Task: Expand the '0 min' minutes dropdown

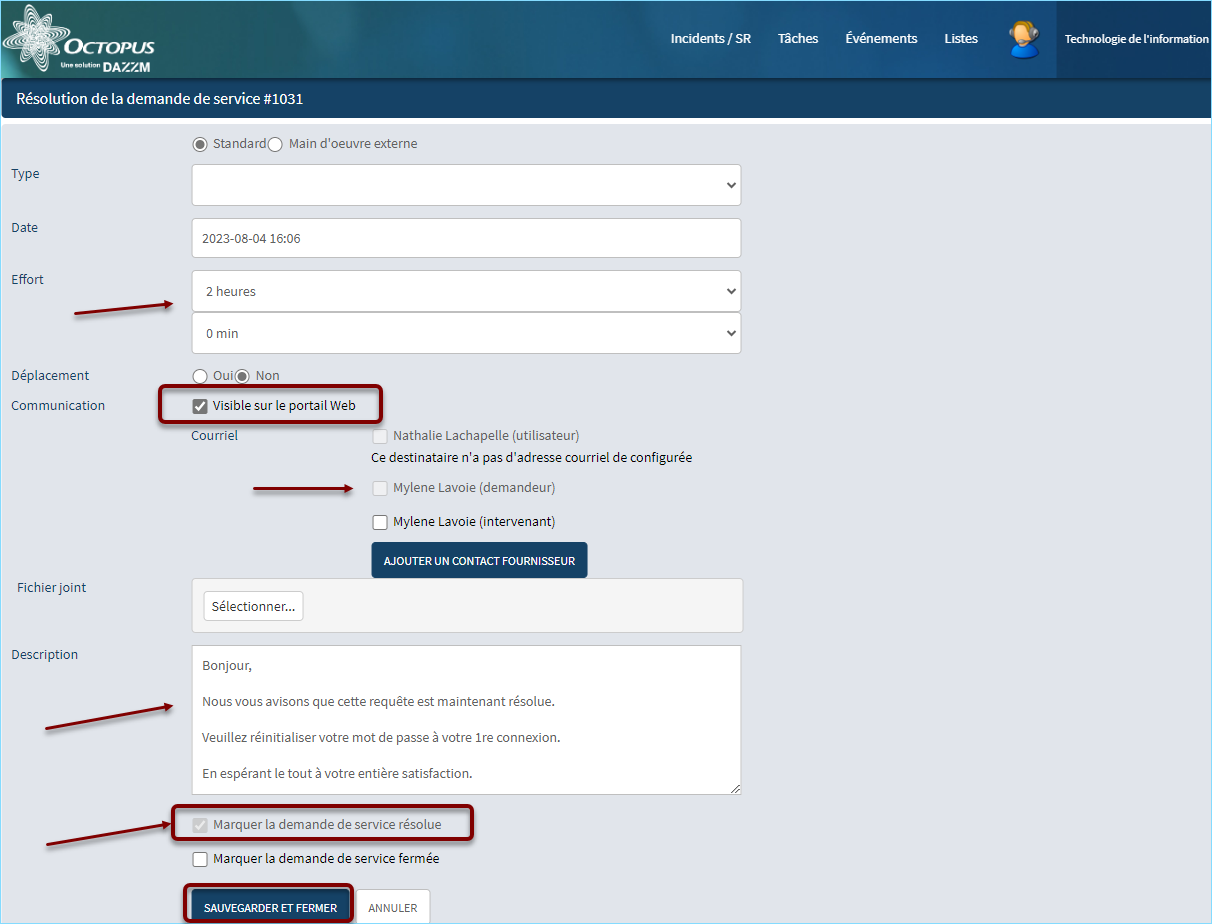Action: (466, 332)
